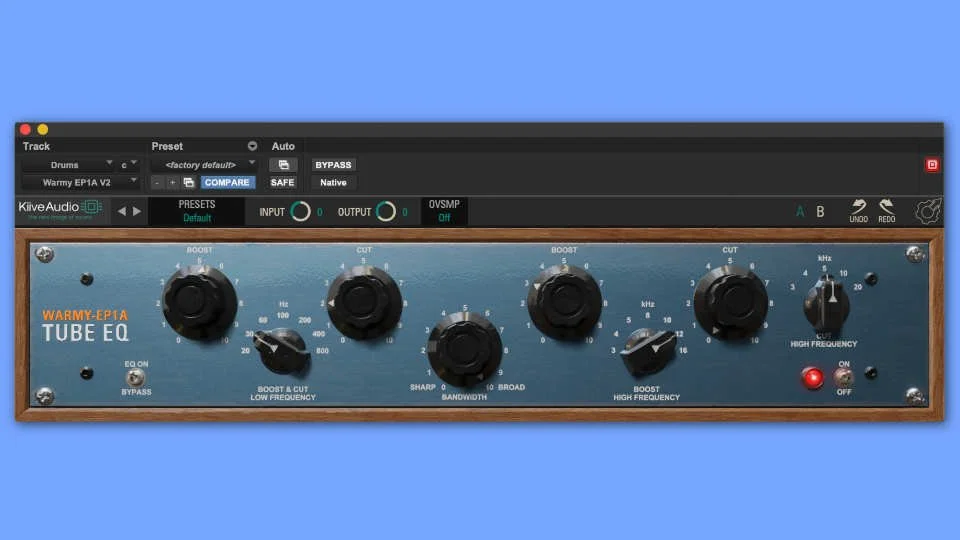Open the Preset circular menu icon
The width and height of the screenshot is (960, 540).
(x=252, y=146)
